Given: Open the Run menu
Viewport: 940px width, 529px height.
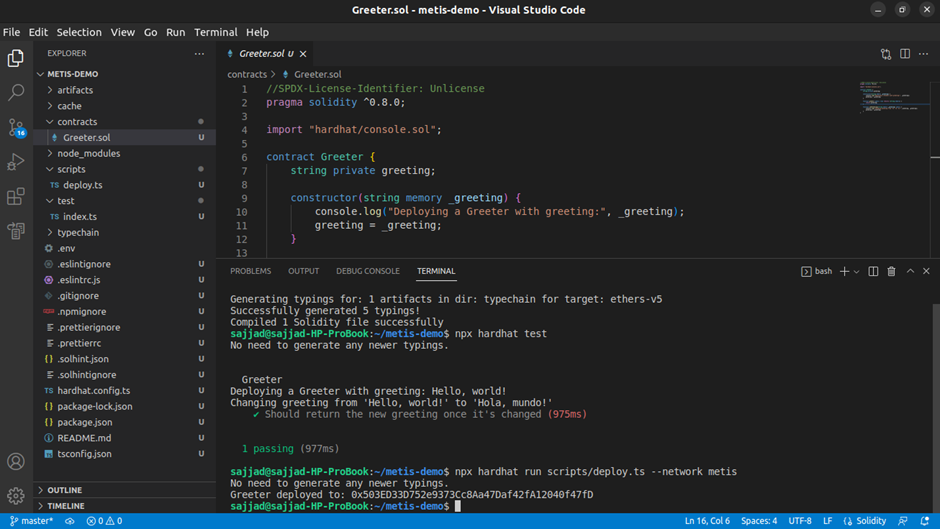Looking at the screenshot, I should point(176,32).
